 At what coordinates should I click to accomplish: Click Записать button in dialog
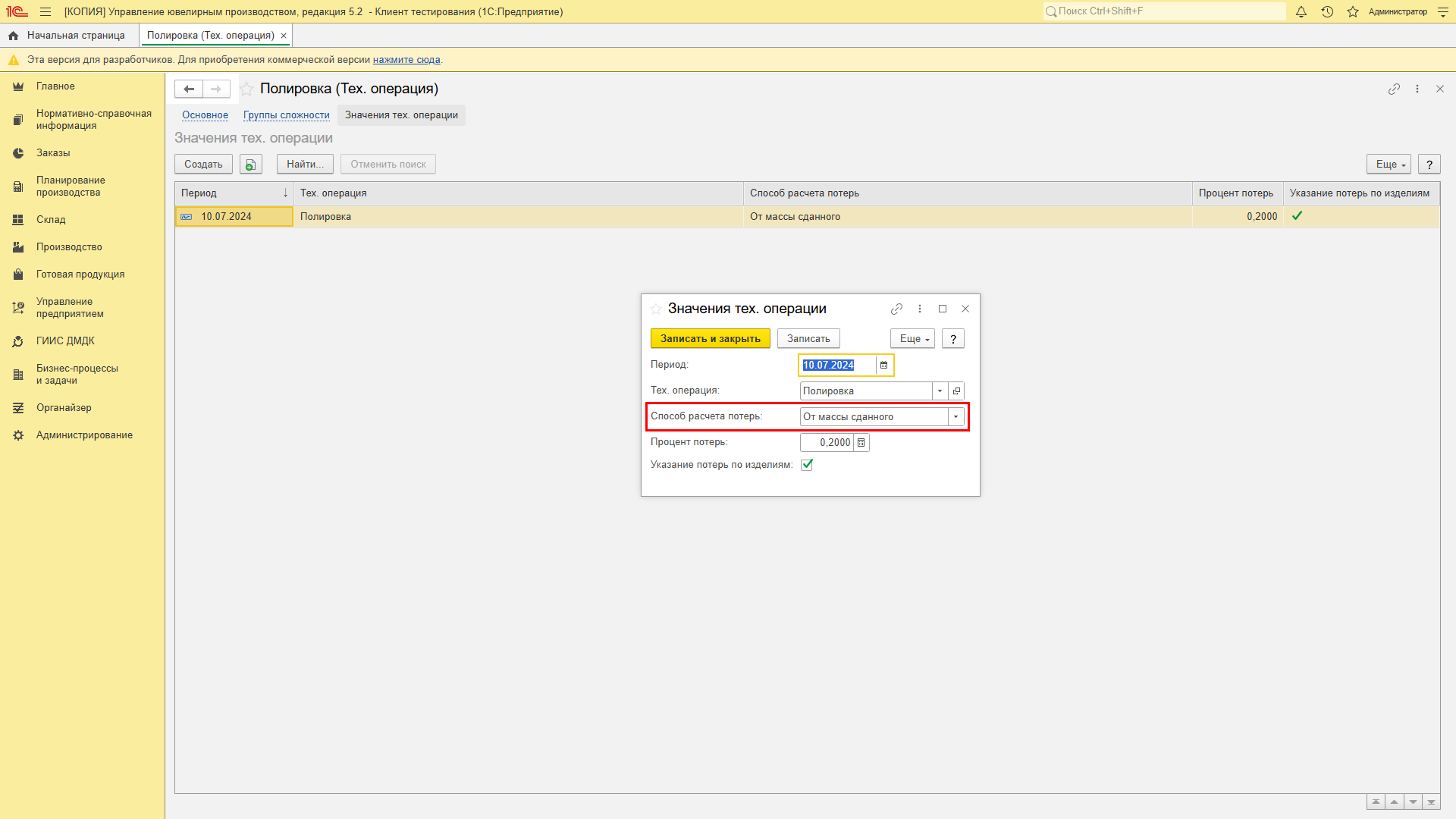[x=808, y=338]
